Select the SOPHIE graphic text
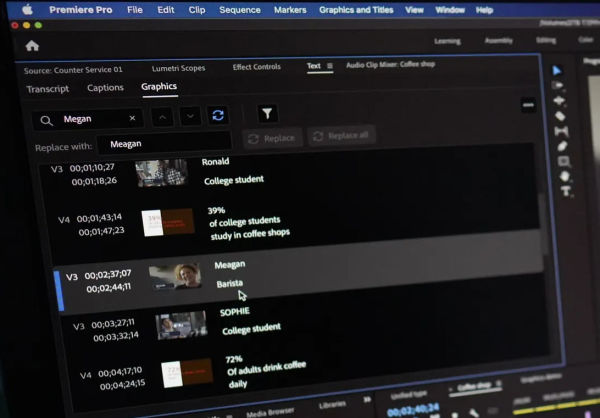The height and width of the screenshot is (418, 600). point(235,312)
